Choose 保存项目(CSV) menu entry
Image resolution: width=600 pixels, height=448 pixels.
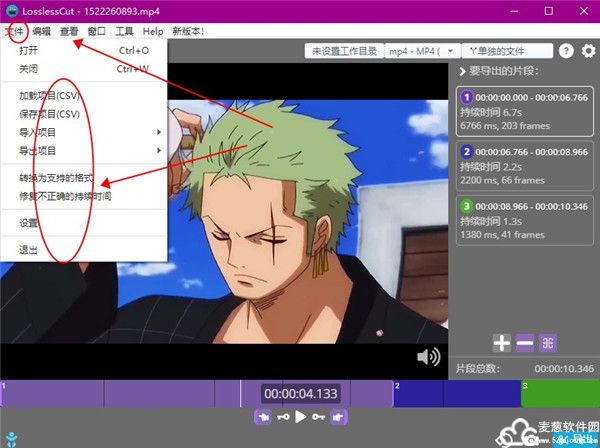(x=84, y=114)
